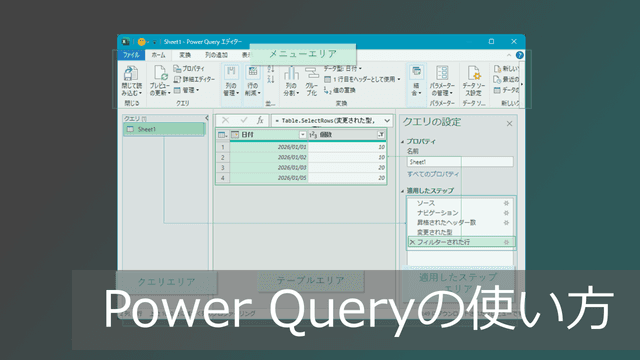Click the gear icon of フィルターされた行 step
Screen dimensions: 640x360
point(506,242)
